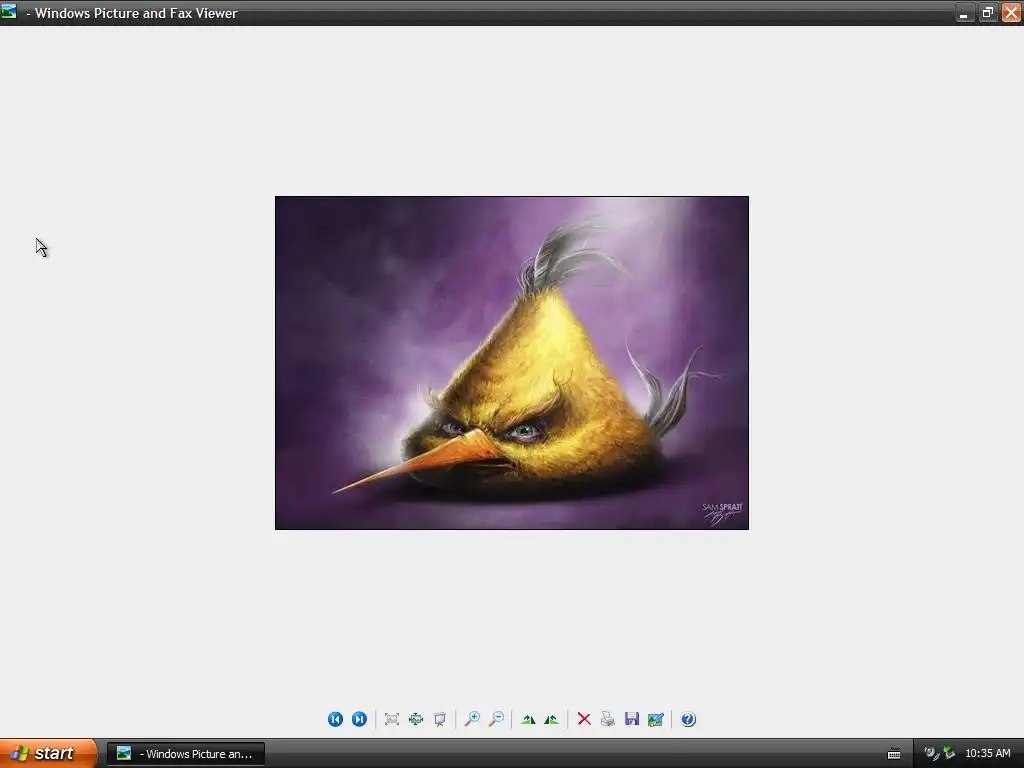
Task: Select the Windows Picture an... taskbar button
Action: pyautogui.click(x=186, y=754)
